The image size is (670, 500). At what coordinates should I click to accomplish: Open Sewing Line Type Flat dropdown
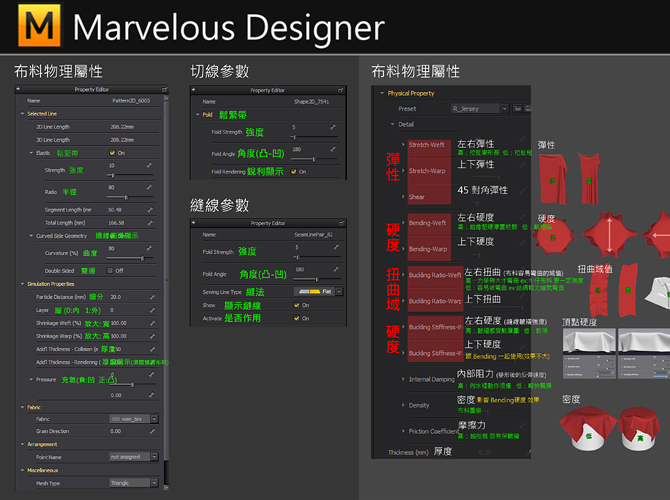(339, 291)
